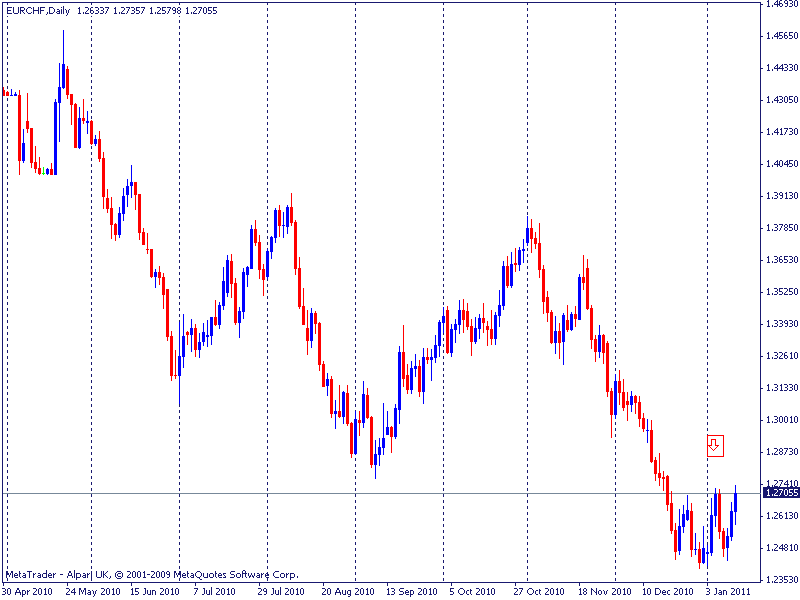
Task: Click the 1.45650 price scale label
Action: (x=781, y=36)
